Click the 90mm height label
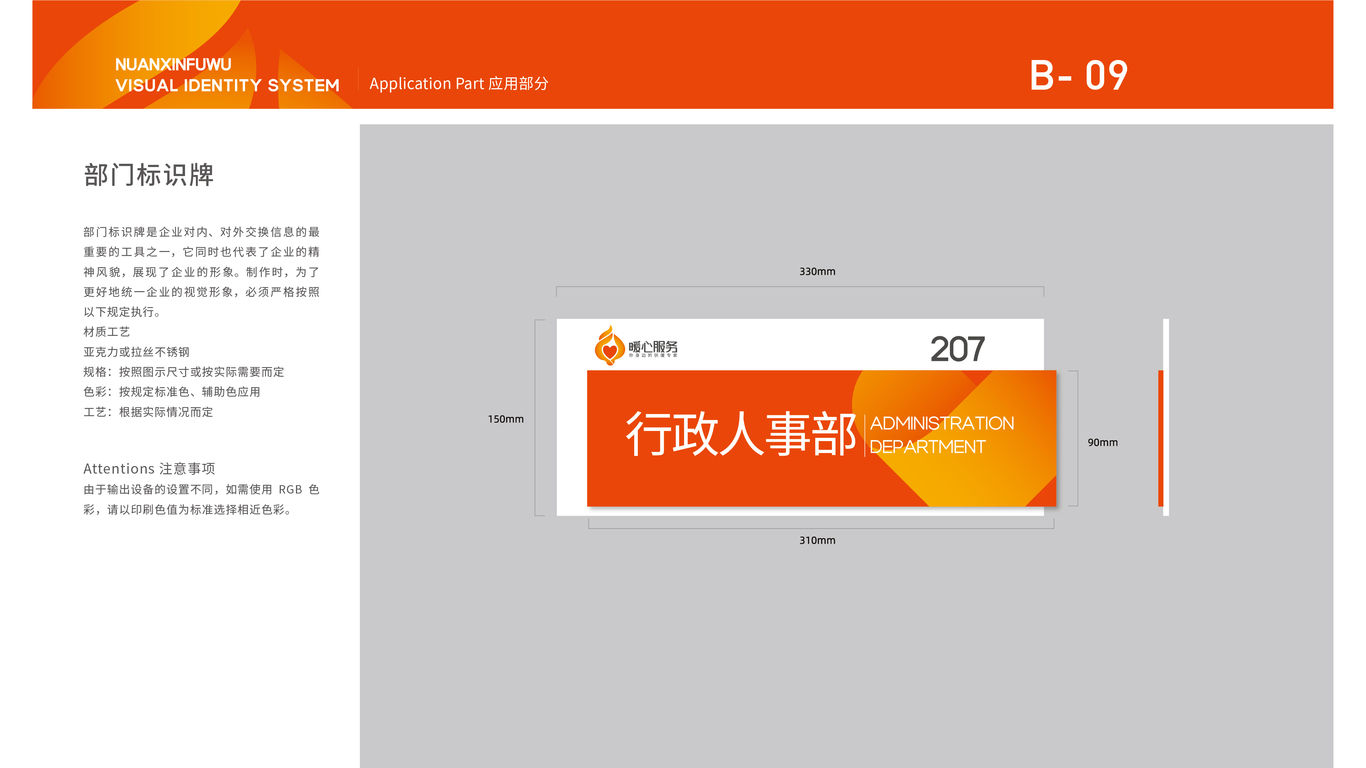Image resolution: width=1366 pixels, height=768 pixels. [x=1103, y=442]
